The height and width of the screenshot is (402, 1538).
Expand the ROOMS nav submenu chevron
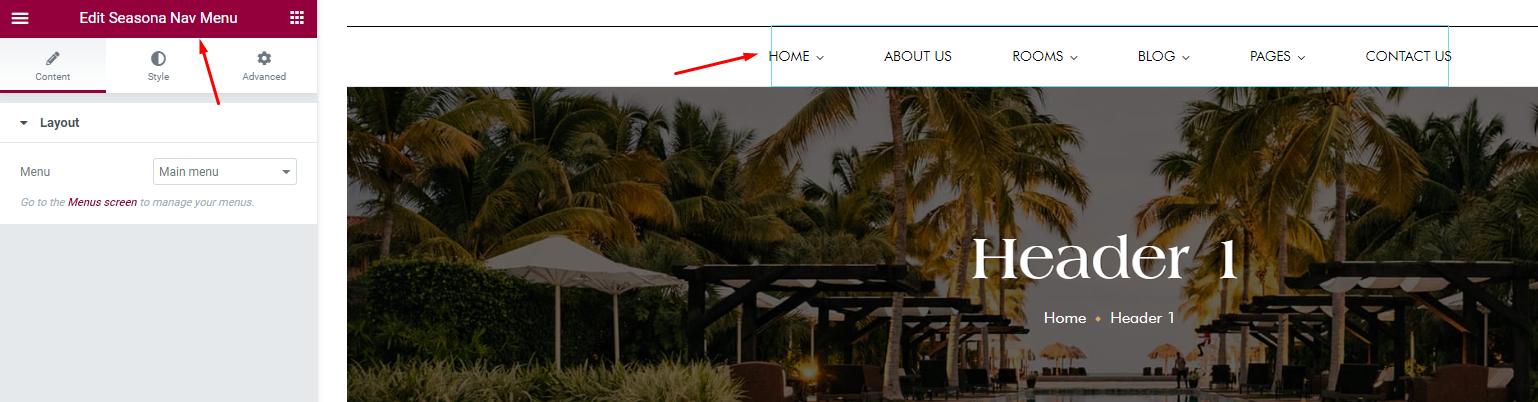(1074, 58)
